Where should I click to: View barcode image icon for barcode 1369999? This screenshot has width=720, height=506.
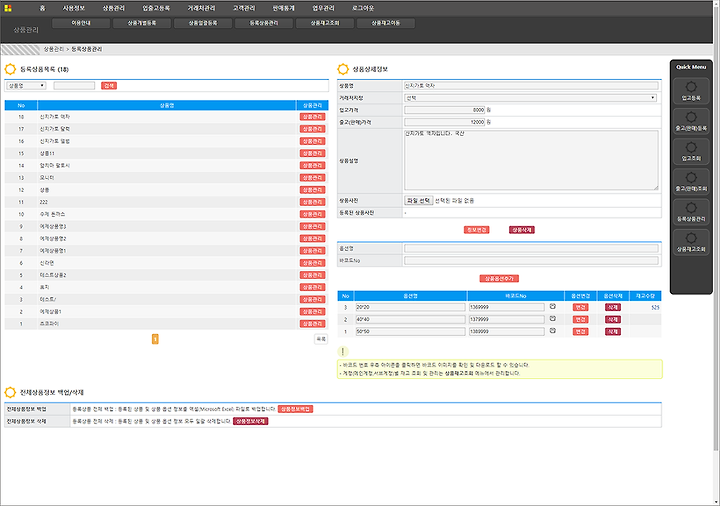coord(552,307)
